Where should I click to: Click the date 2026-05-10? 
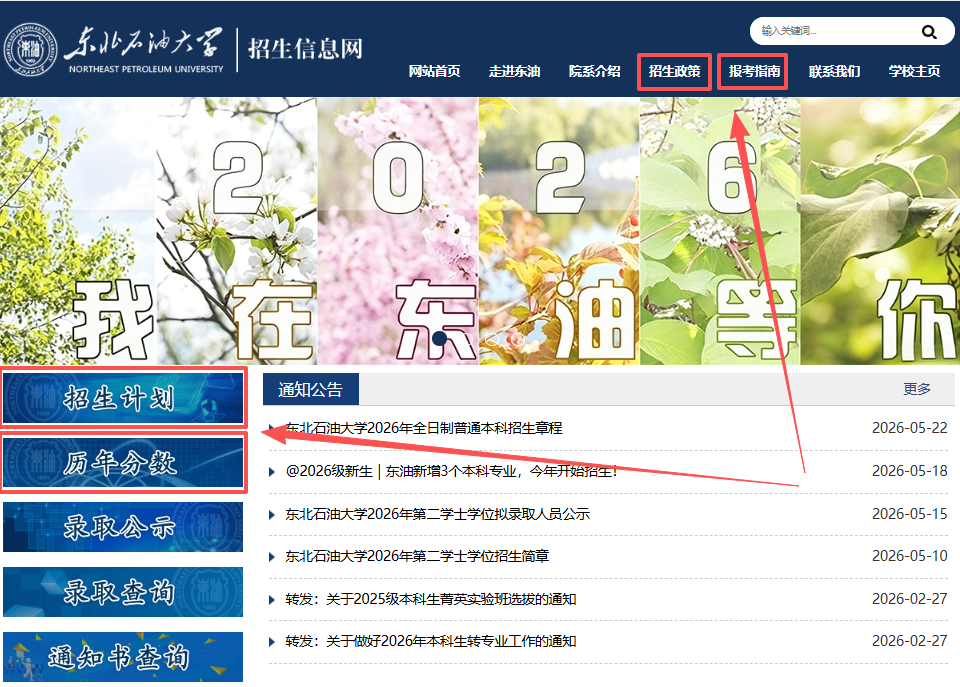[909, 557]
